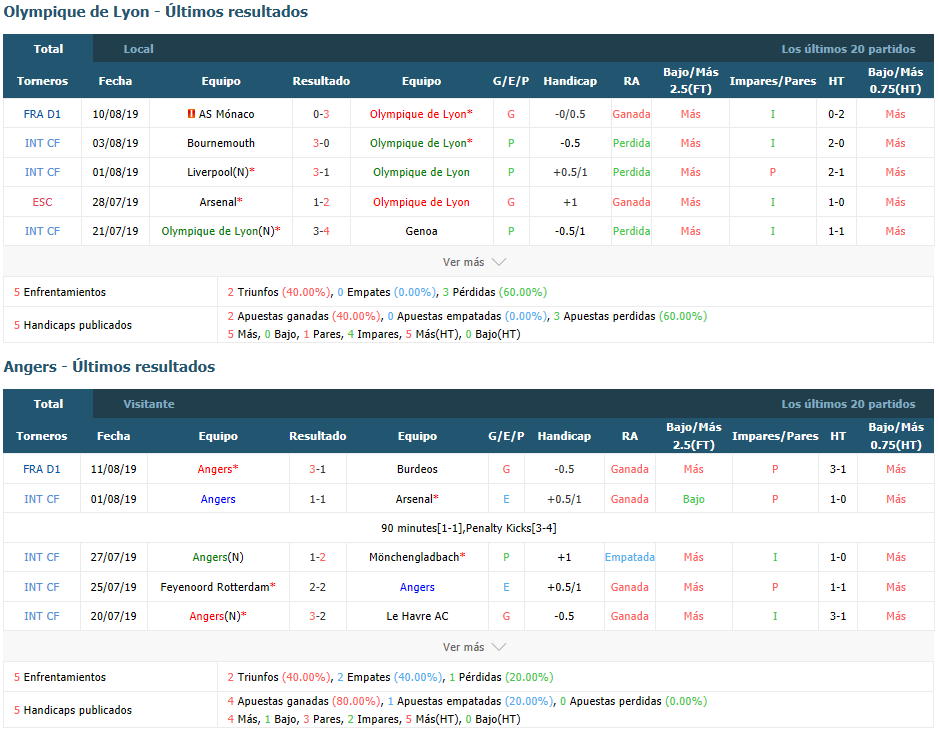The height and width of the screenshot is (734, 939).
Task: Select the Total tab in Lyon table
Action: (48, 49)
